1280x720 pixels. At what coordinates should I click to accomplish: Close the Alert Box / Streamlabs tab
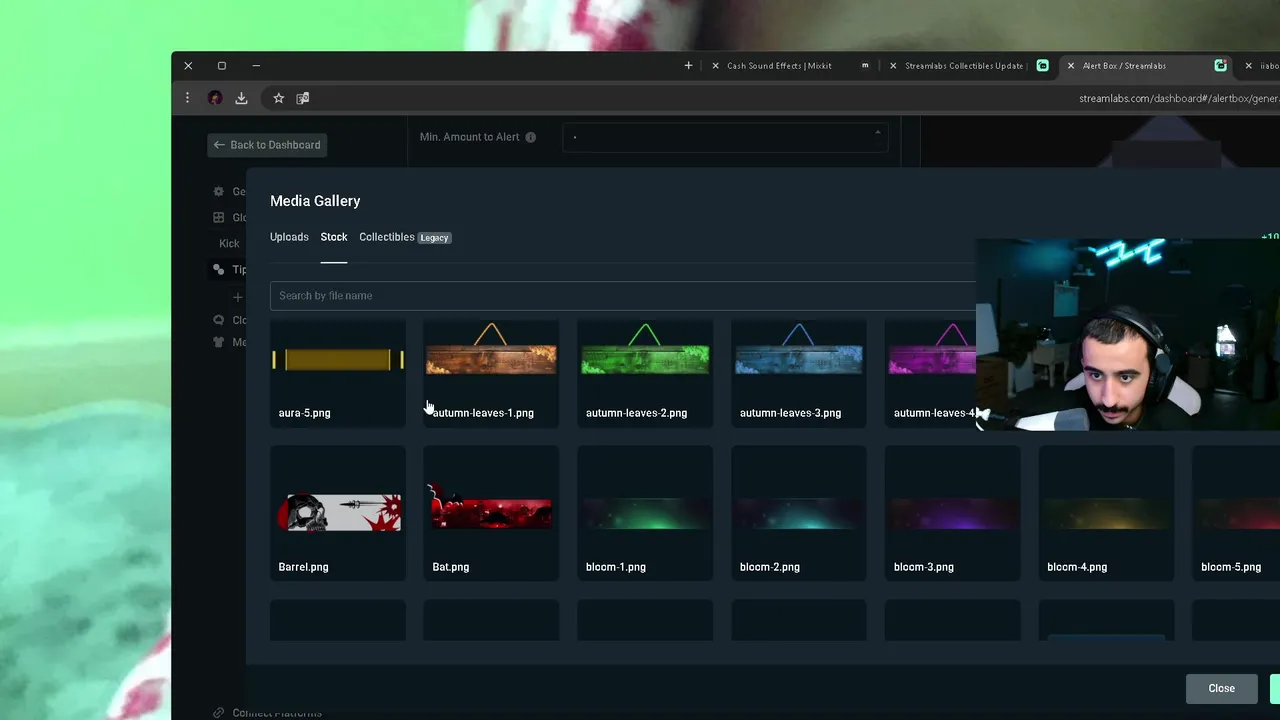pyautogui.click(x=1071, y=66)
